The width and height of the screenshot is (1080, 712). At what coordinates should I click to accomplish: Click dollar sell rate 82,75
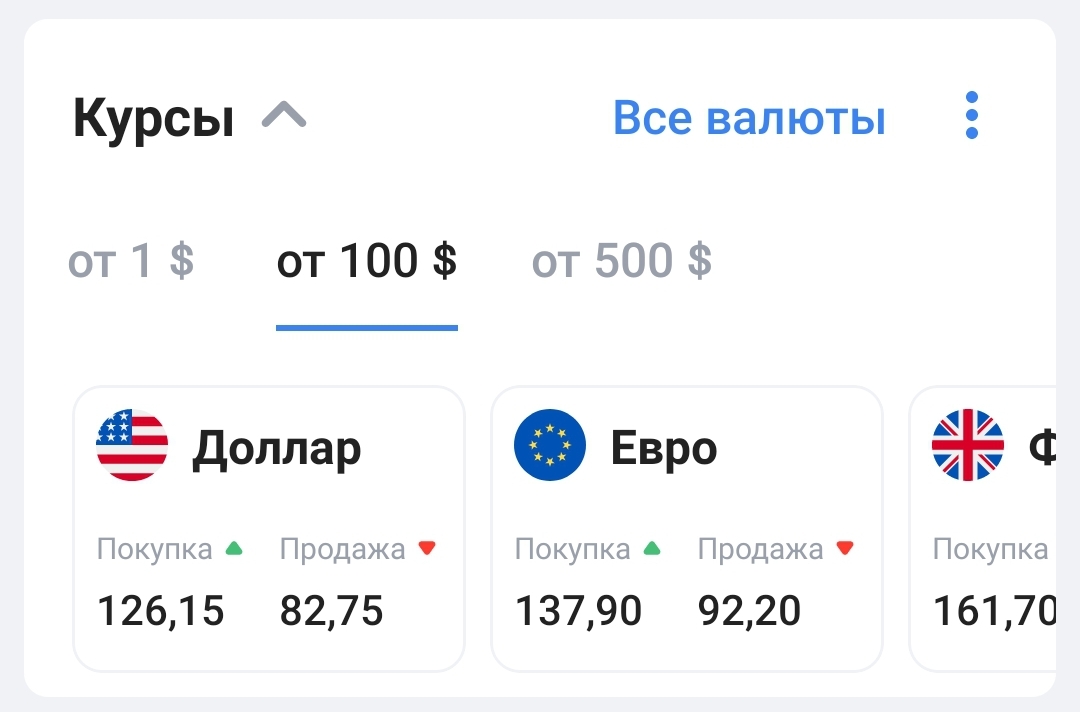331,611
